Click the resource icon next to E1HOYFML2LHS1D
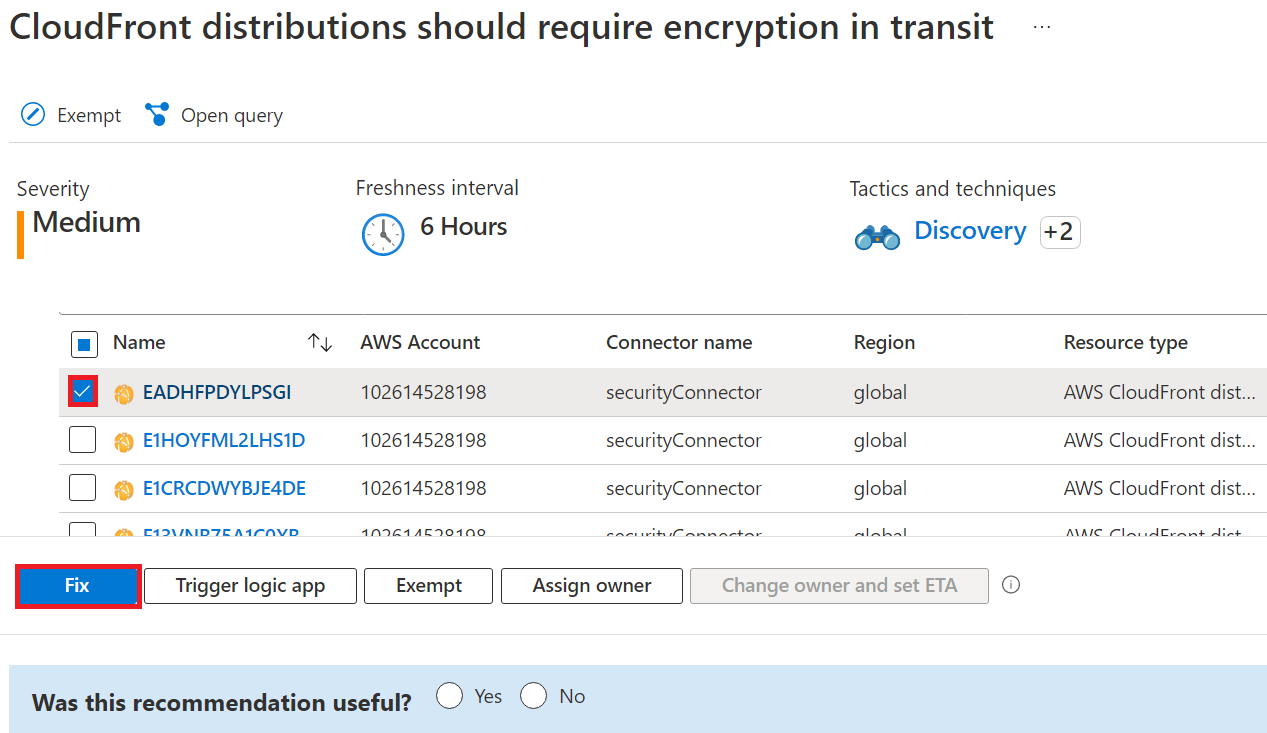 coord(124,442)
